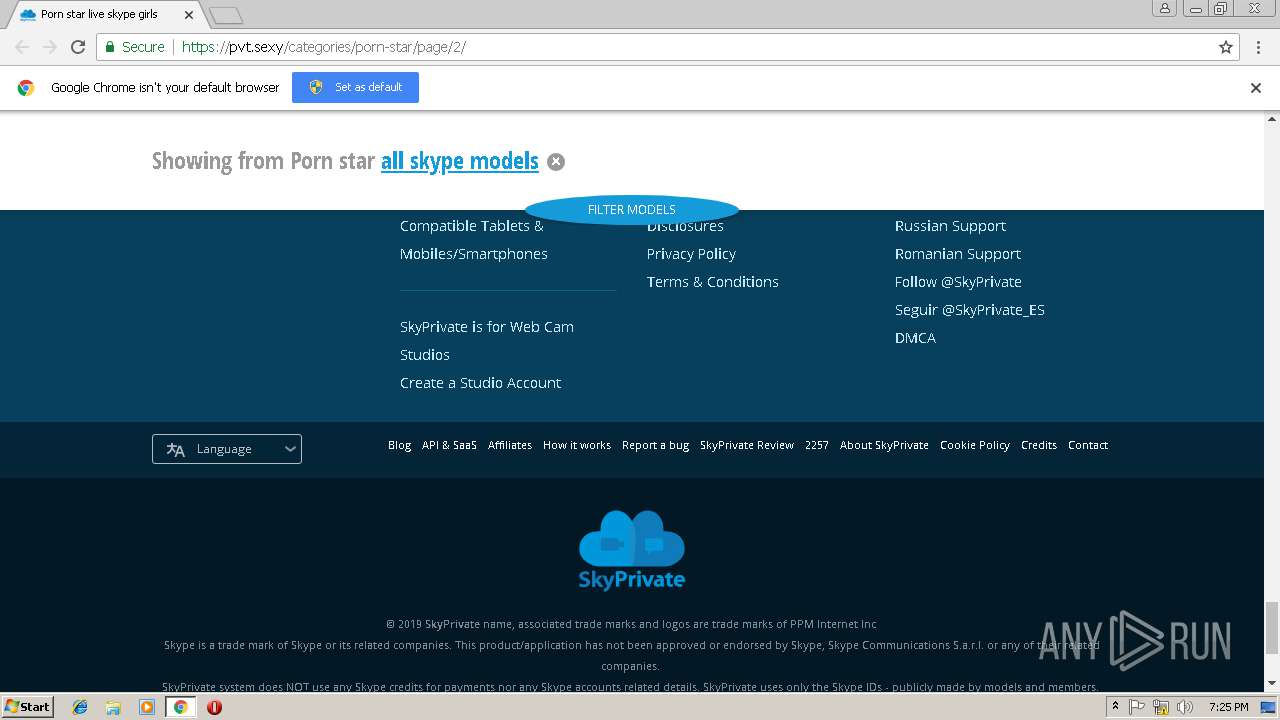Click the 2257 footer link
The image size is (1280, 720).
click(817, 445)
